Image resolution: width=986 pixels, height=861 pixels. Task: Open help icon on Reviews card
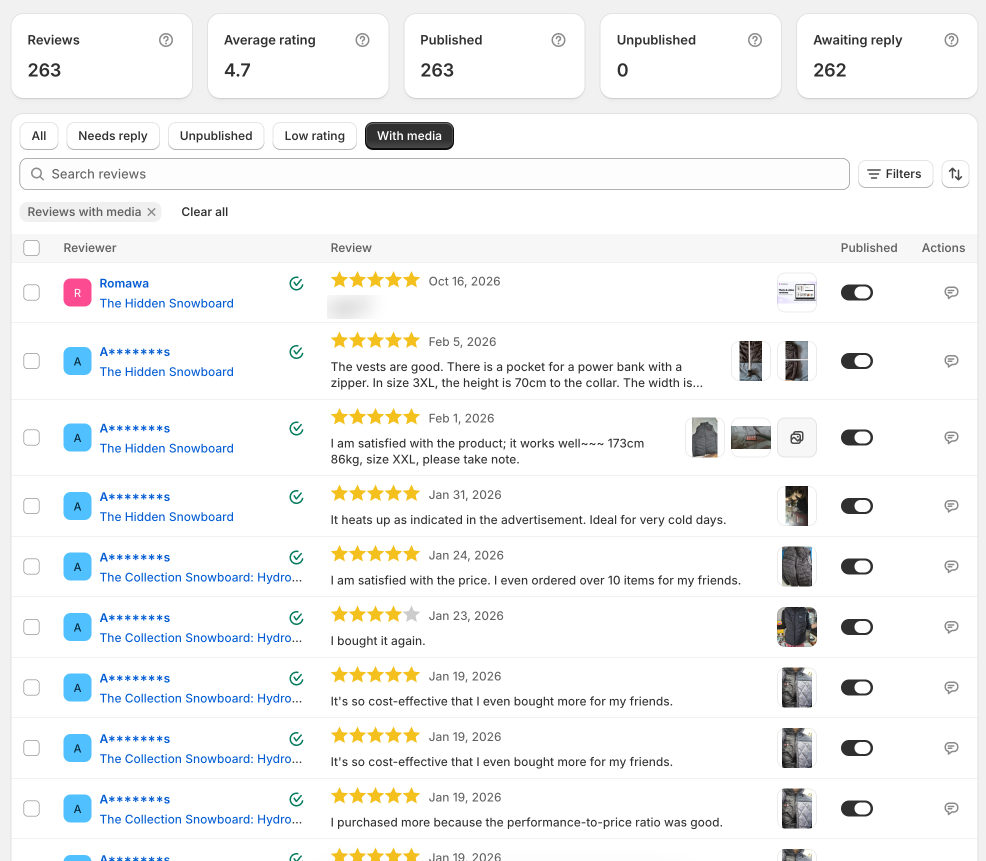[166, 40]
